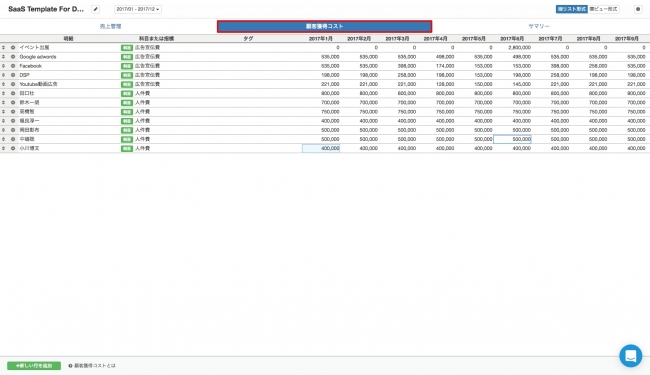Screen dimensions: 650x375
Task: Open the 顧客獲得コストとは help link
Action: coord(92,365)
